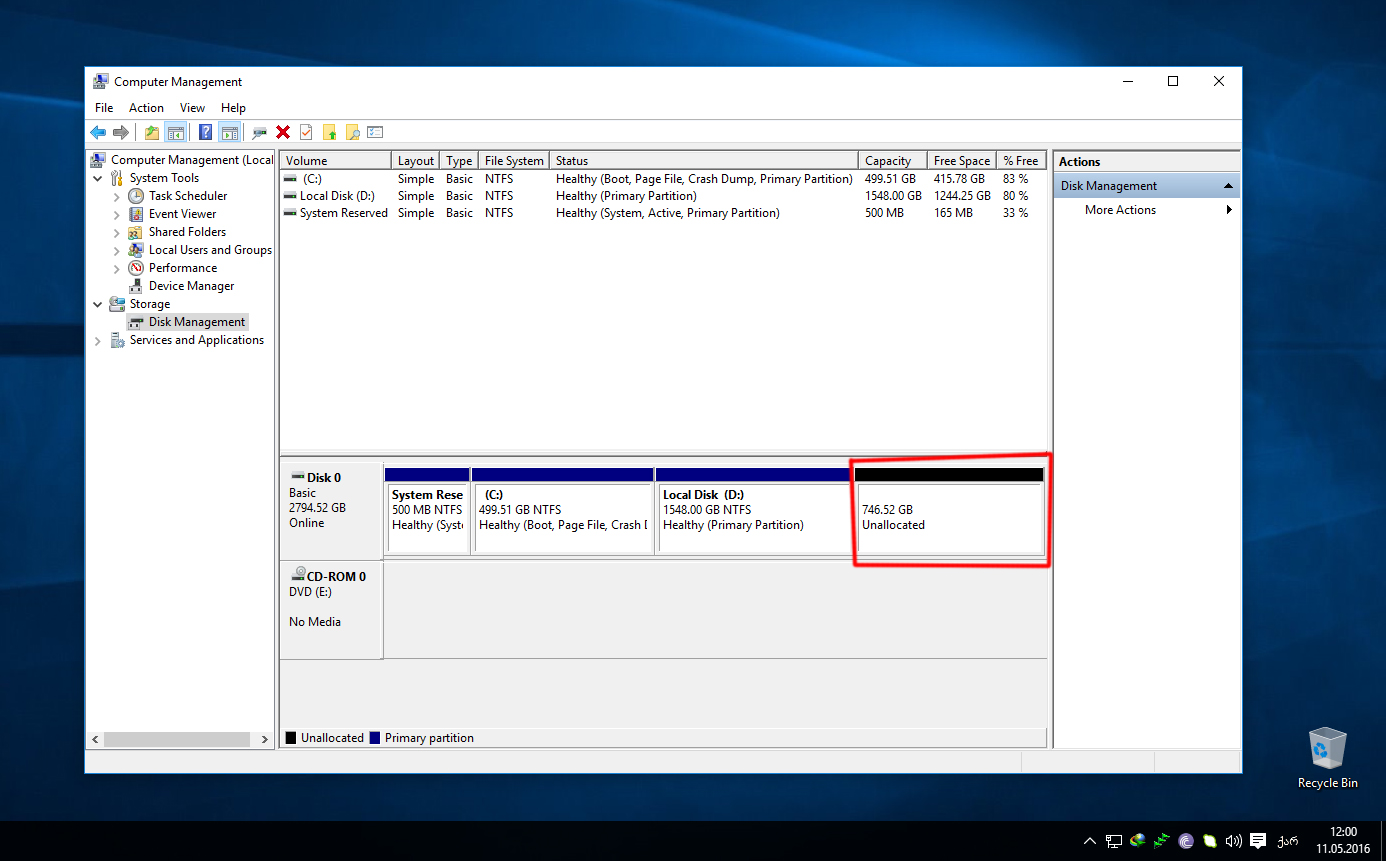Select the Task Scheduler clock icon
The image size is (1386, 861).
[x=136, y=196]
